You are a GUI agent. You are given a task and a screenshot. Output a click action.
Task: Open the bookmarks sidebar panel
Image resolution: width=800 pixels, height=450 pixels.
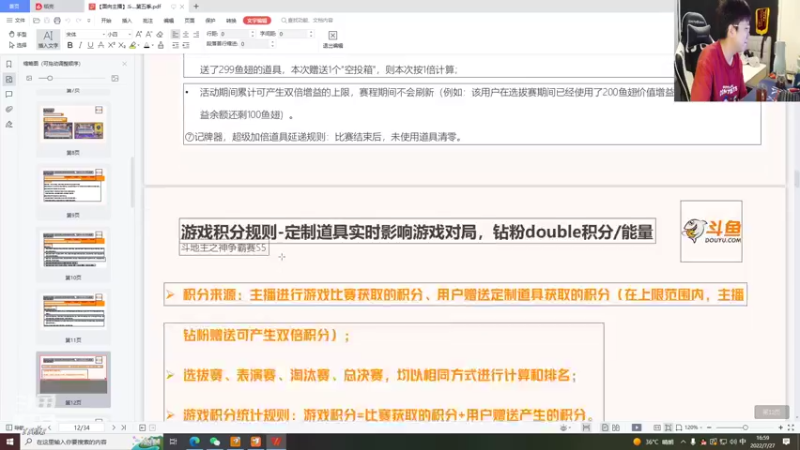9,64
